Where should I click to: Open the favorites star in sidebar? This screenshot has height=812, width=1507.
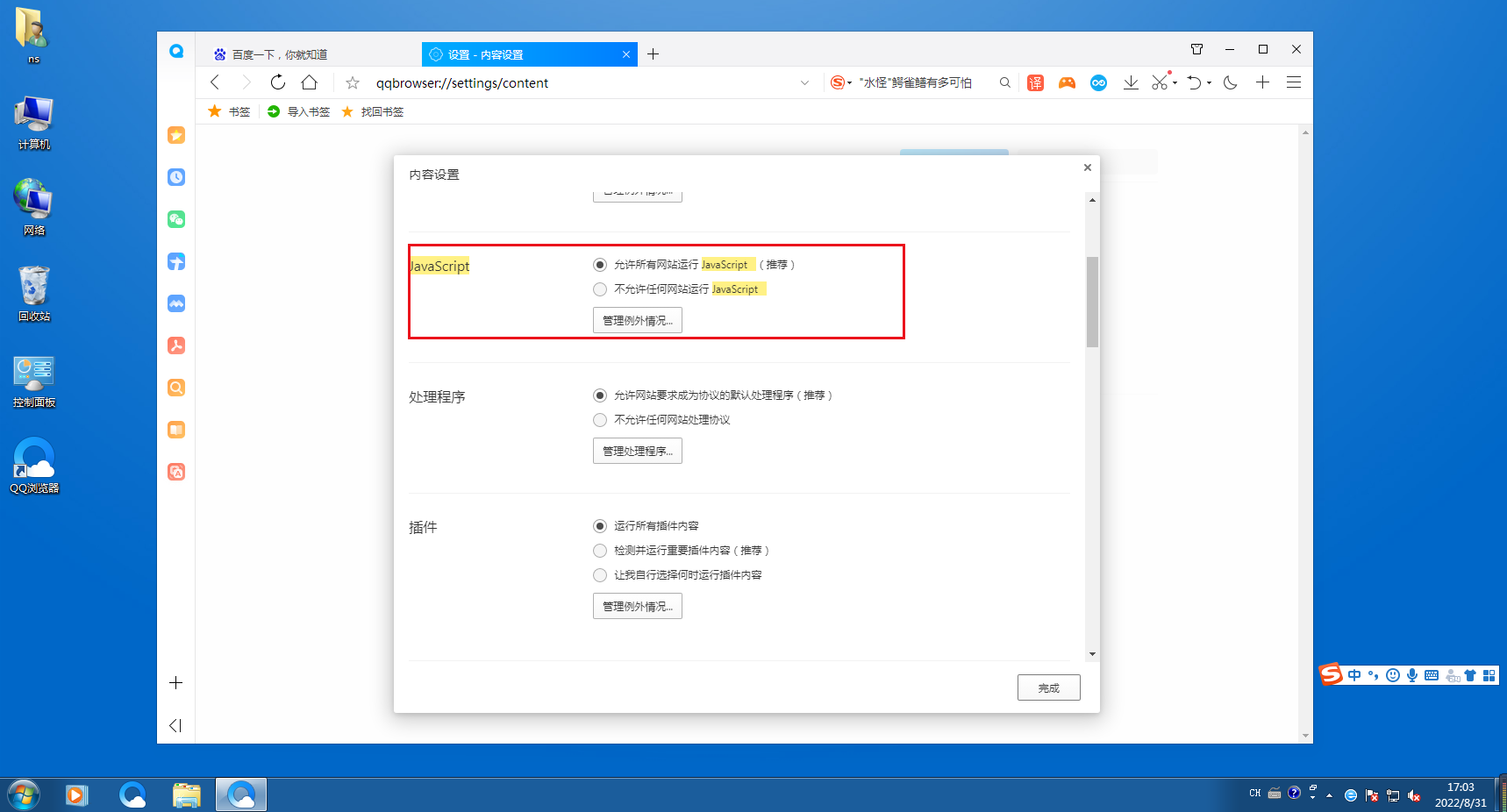coord(176,135)
